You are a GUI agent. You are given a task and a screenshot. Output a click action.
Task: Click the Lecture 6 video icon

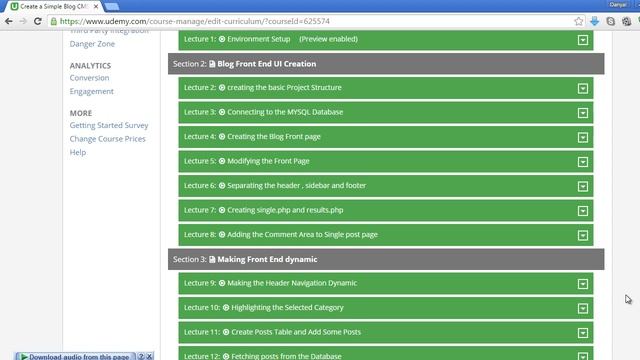(222, 186)
